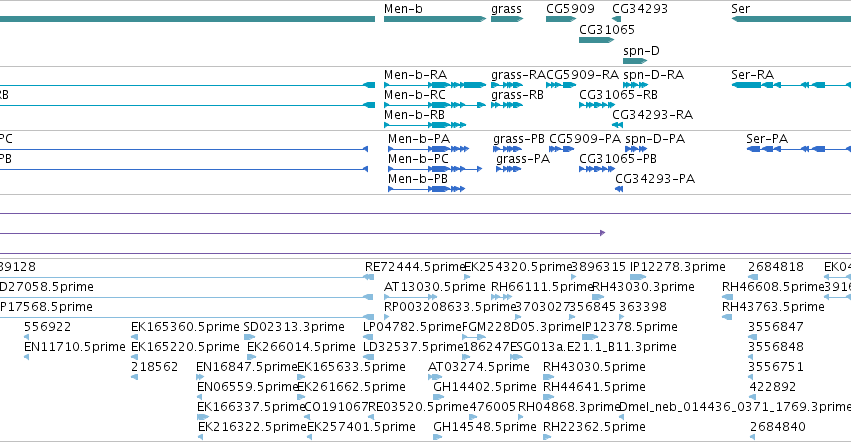The image size is (851, 442).
Task: Click the EK254320.5prime EST label
Action: click(518, 267)
